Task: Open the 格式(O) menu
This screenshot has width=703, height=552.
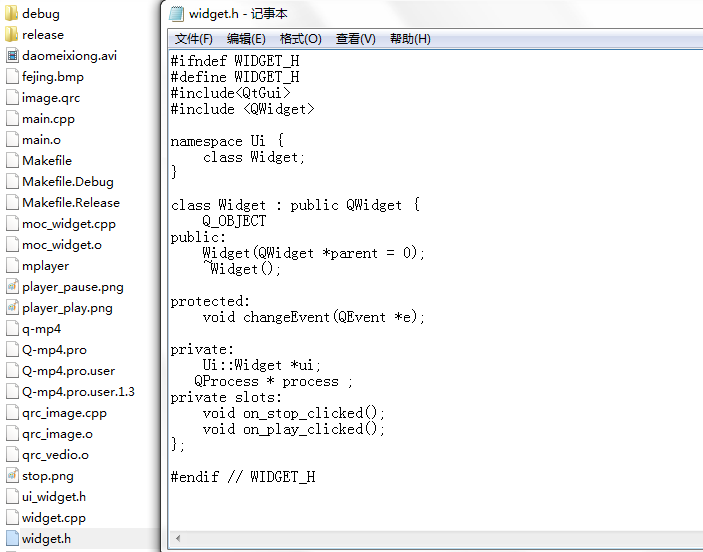Action: tap(300, 39)
